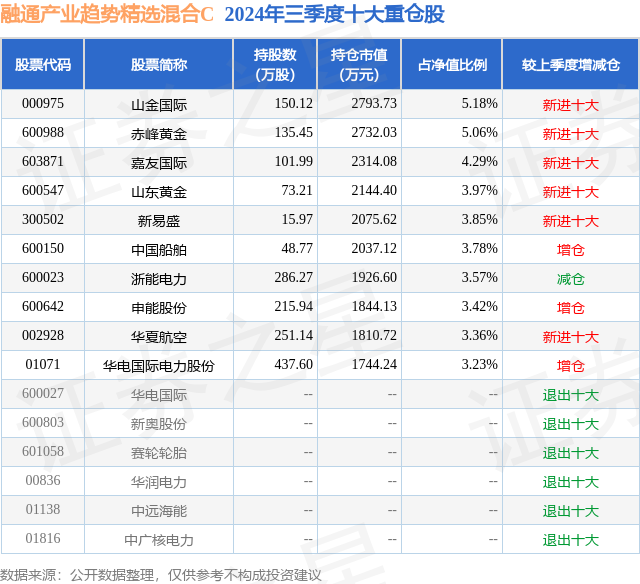Screen dimensions: 640x584
Task: Click the share count 15.97
Action: 297,220
